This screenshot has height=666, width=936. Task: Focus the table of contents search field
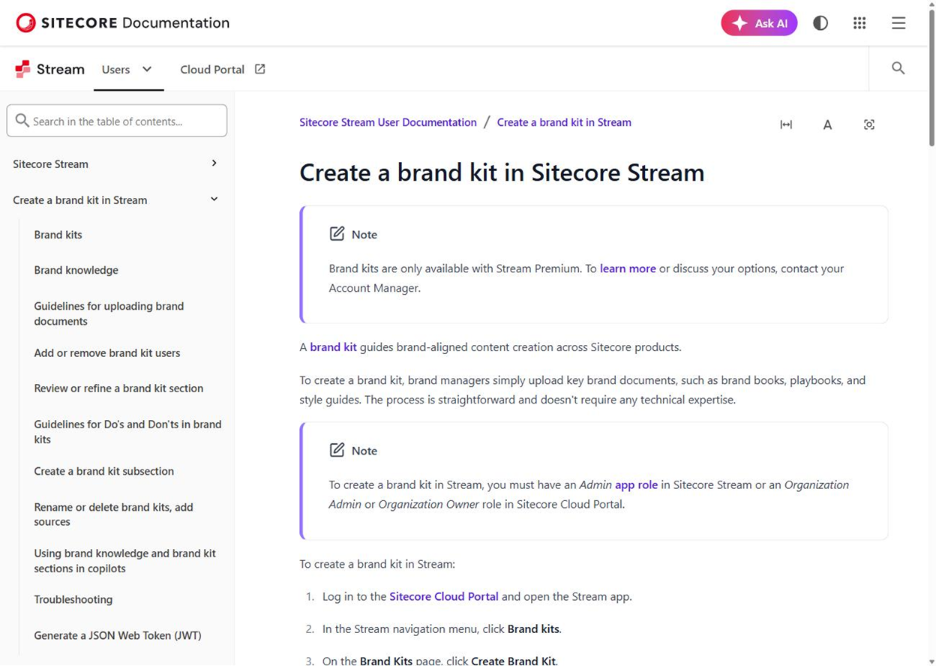coord(117,121)
